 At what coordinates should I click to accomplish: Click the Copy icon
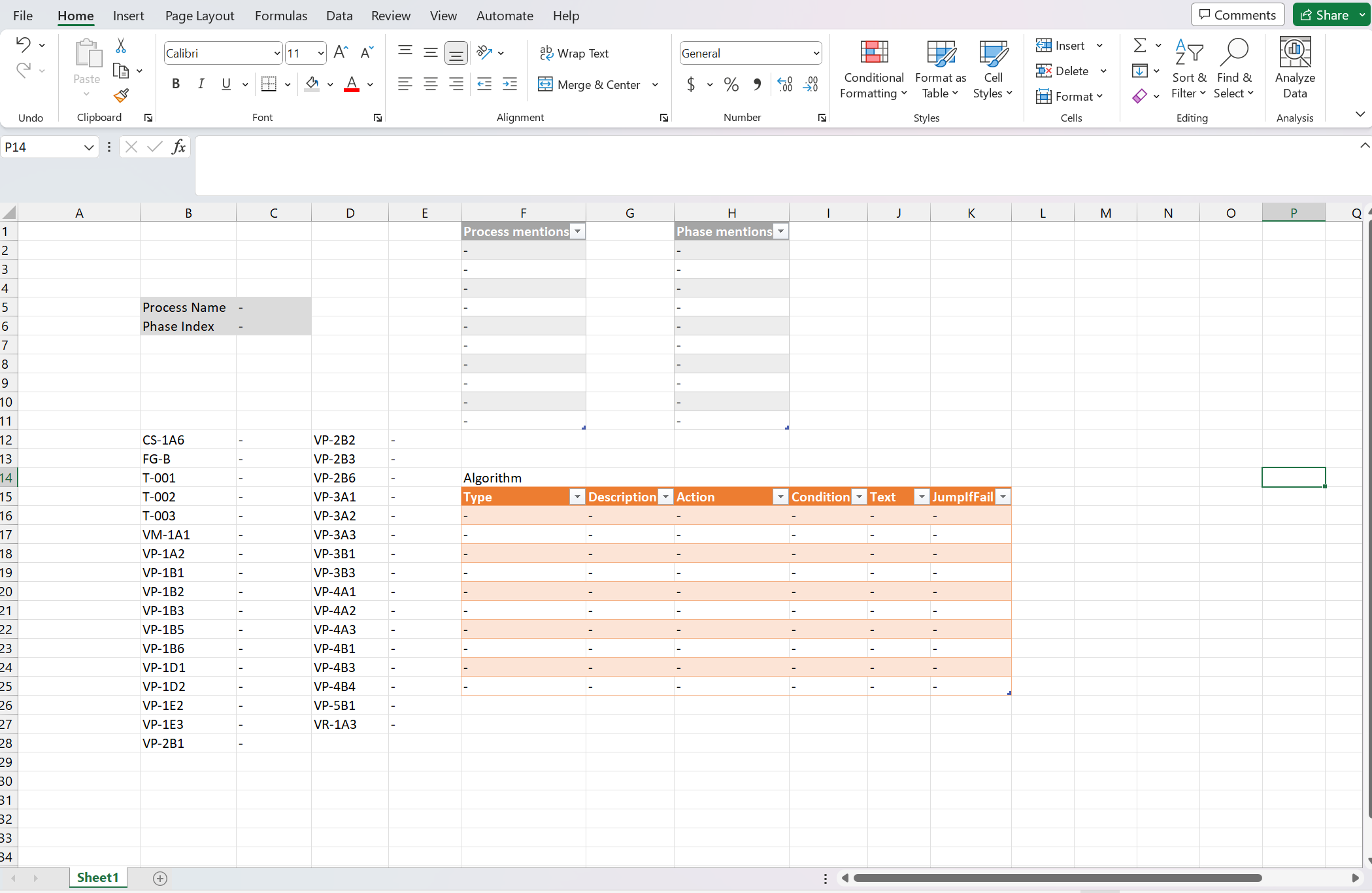121,70
